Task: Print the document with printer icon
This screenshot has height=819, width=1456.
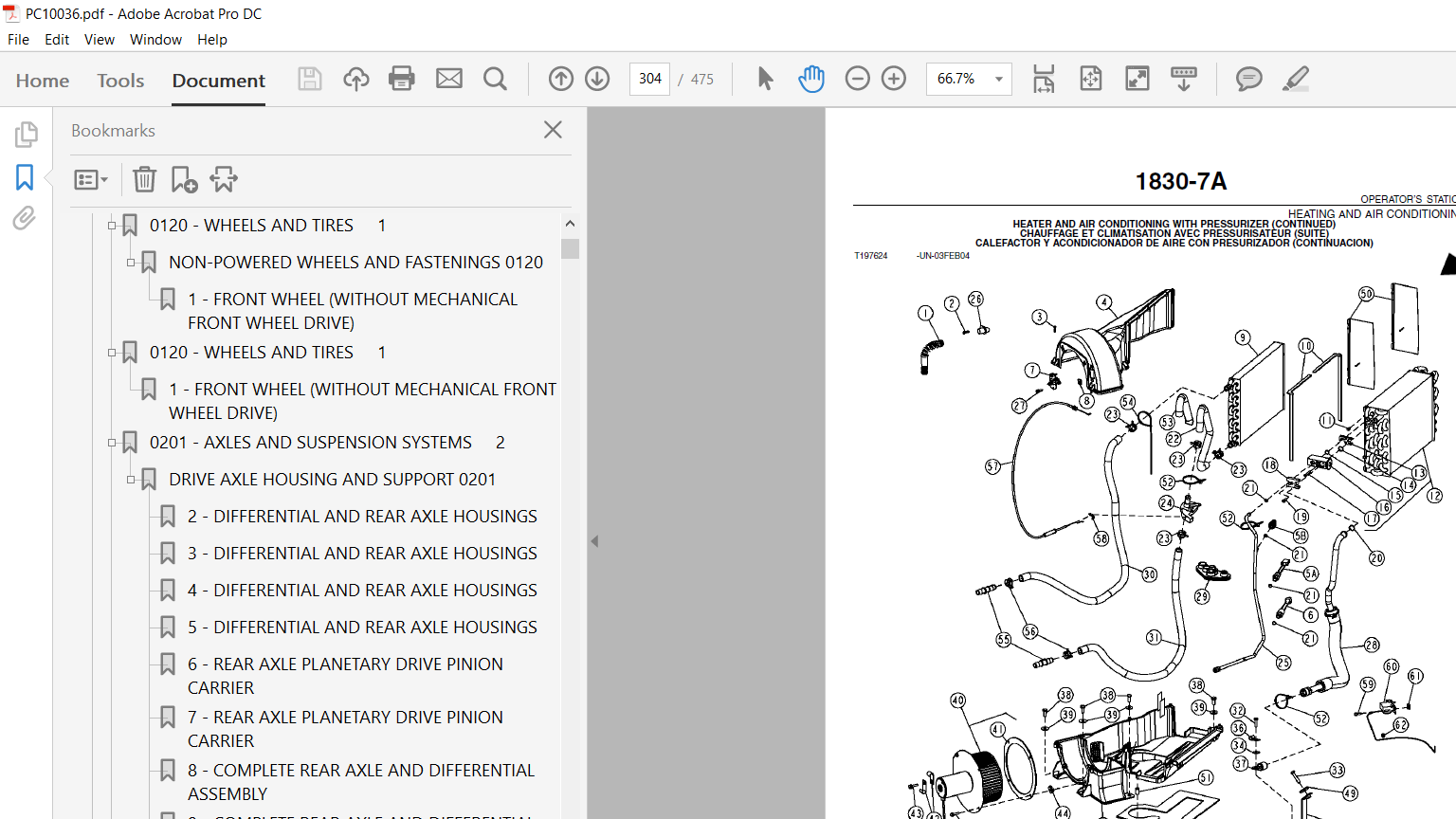Action: pos(402,79)
